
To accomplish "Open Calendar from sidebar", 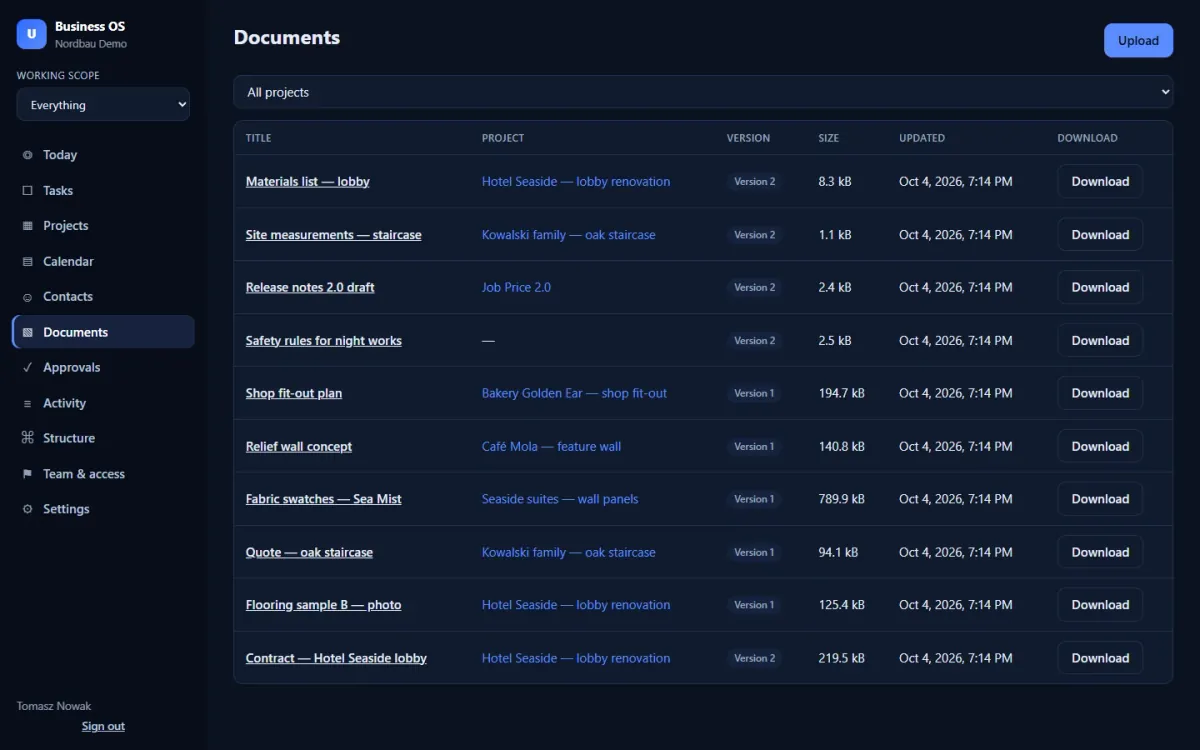I will coord(103,261).
